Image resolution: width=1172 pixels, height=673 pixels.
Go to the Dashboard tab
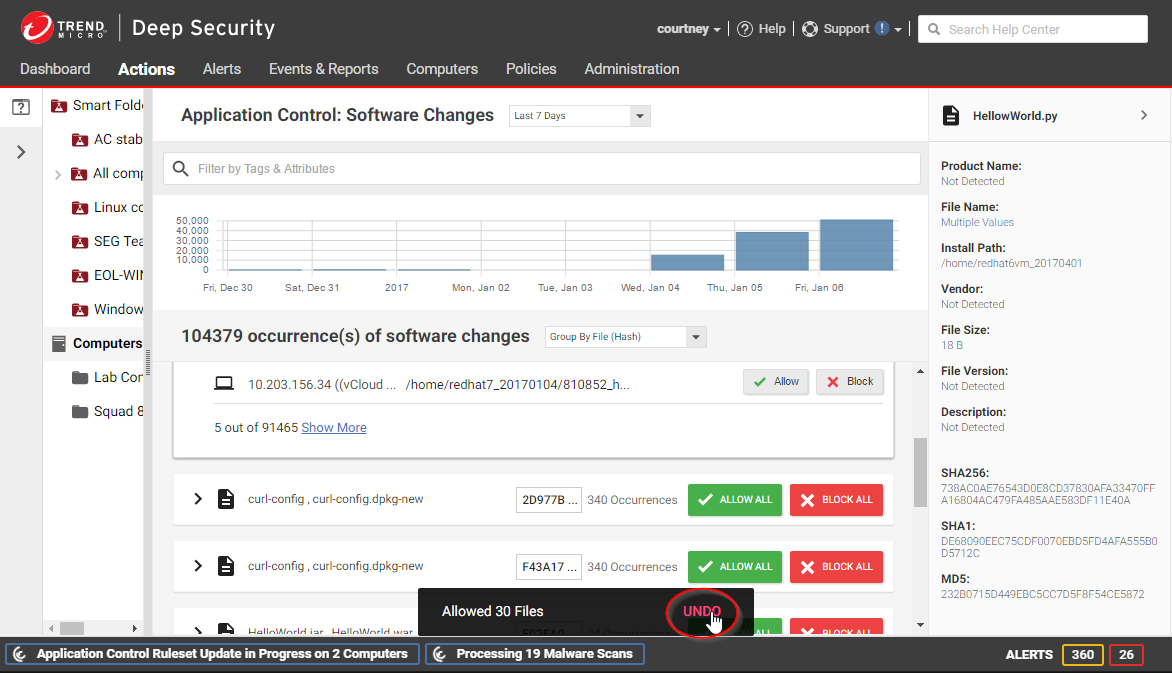(x=55, y=69)
